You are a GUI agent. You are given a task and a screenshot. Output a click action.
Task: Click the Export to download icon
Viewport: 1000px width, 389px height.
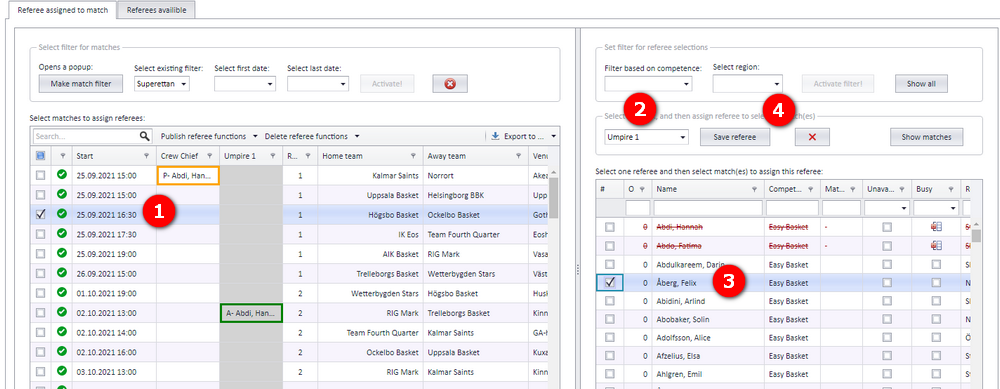(x=496, y=136)
